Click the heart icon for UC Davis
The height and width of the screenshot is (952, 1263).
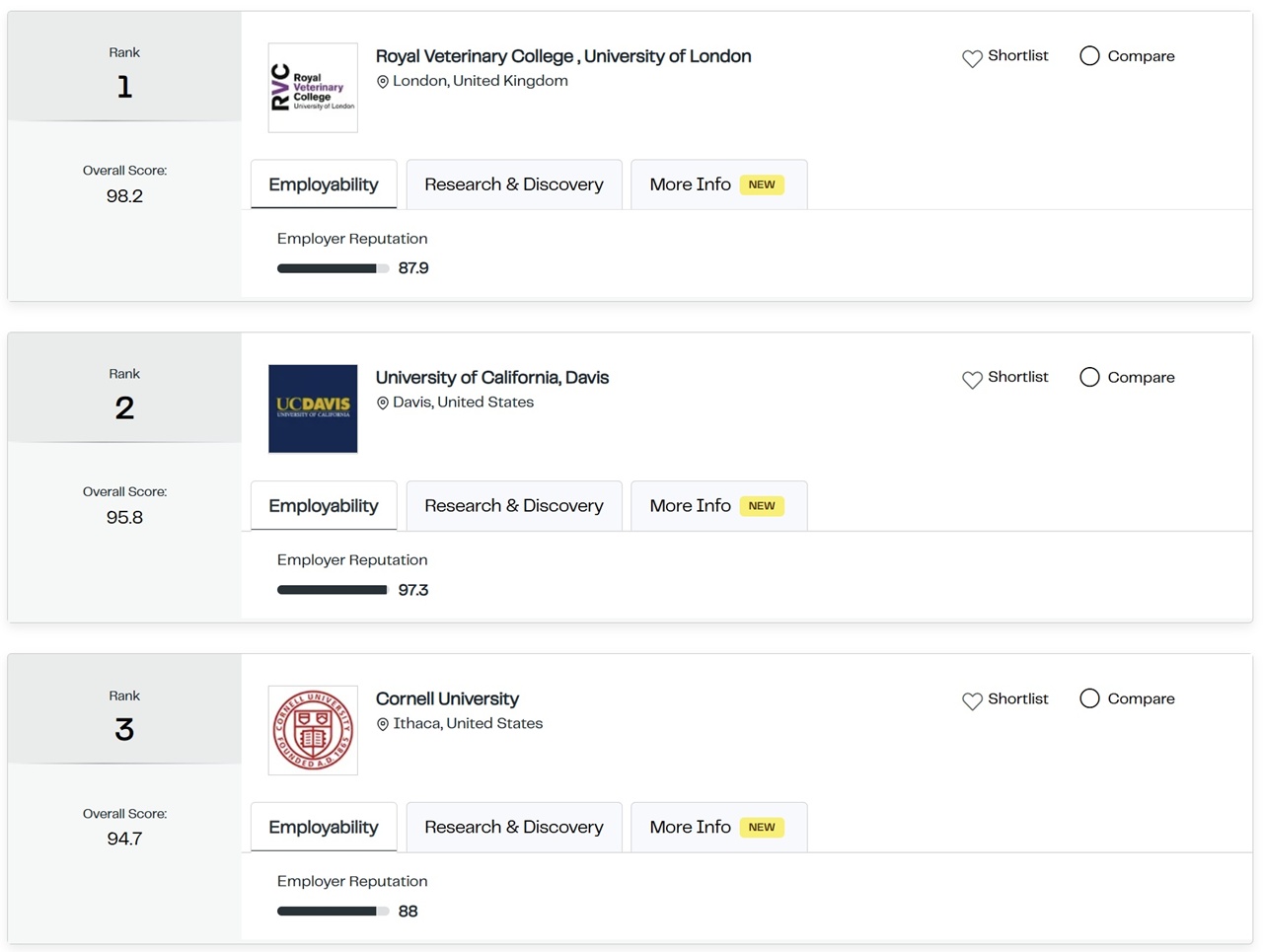[972, 379]
